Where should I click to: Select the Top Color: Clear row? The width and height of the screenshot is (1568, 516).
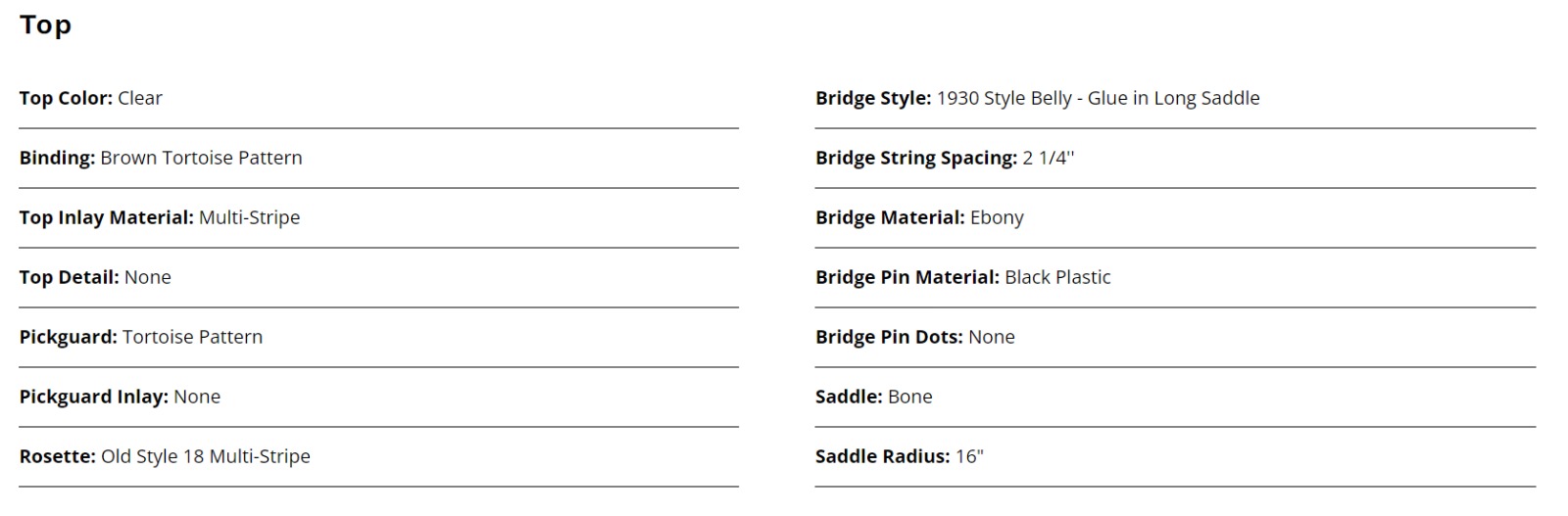coord(378,98)
